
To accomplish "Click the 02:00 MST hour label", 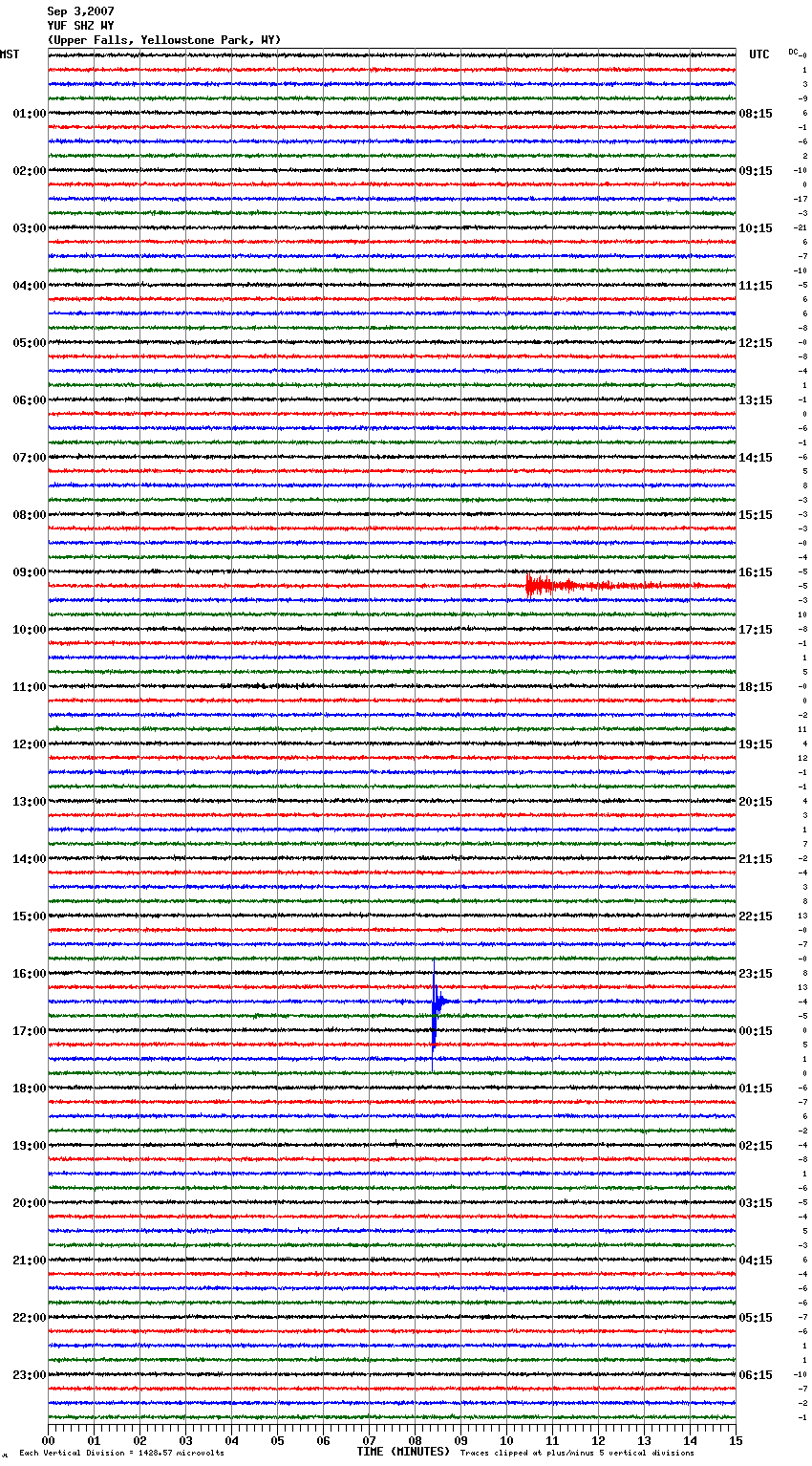I will [x=30, y=171].
